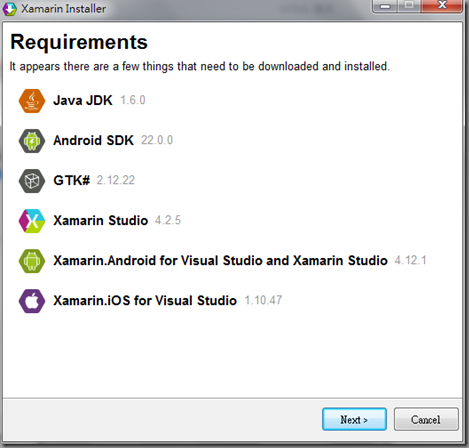This screenshot has height=448, width=469.
Task: Click the Requirements heading
Action: pyautogui.click(x=79, y=42)
